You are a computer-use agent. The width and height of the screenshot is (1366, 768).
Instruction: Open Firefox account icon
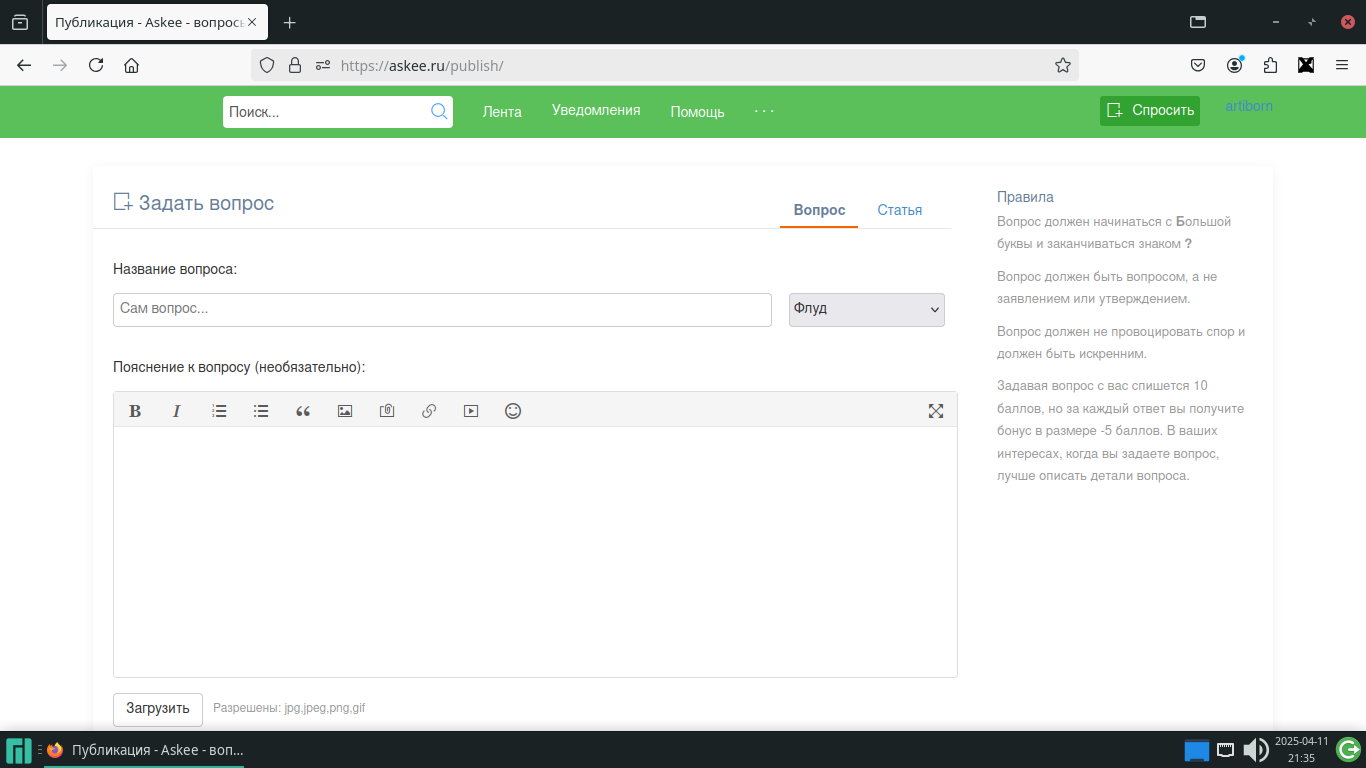click(x=1235, y=65)
